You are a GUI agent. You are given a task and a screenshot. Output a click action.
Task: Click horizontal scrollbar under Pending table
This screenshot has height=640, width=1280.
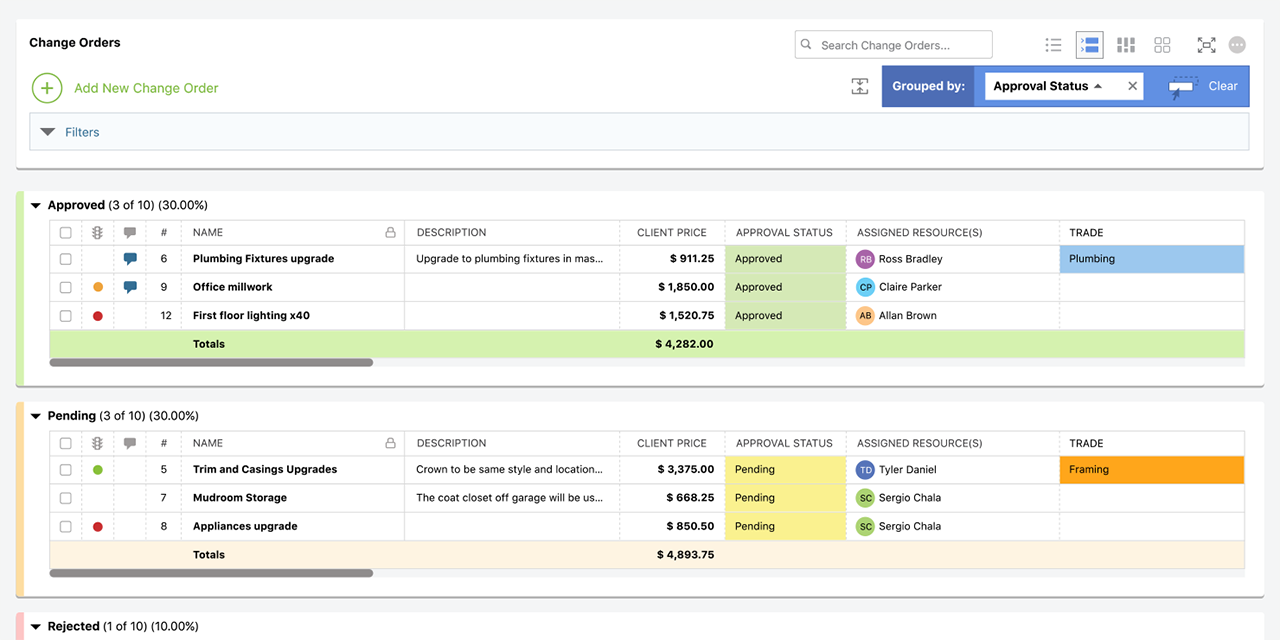tap(211, 574)
